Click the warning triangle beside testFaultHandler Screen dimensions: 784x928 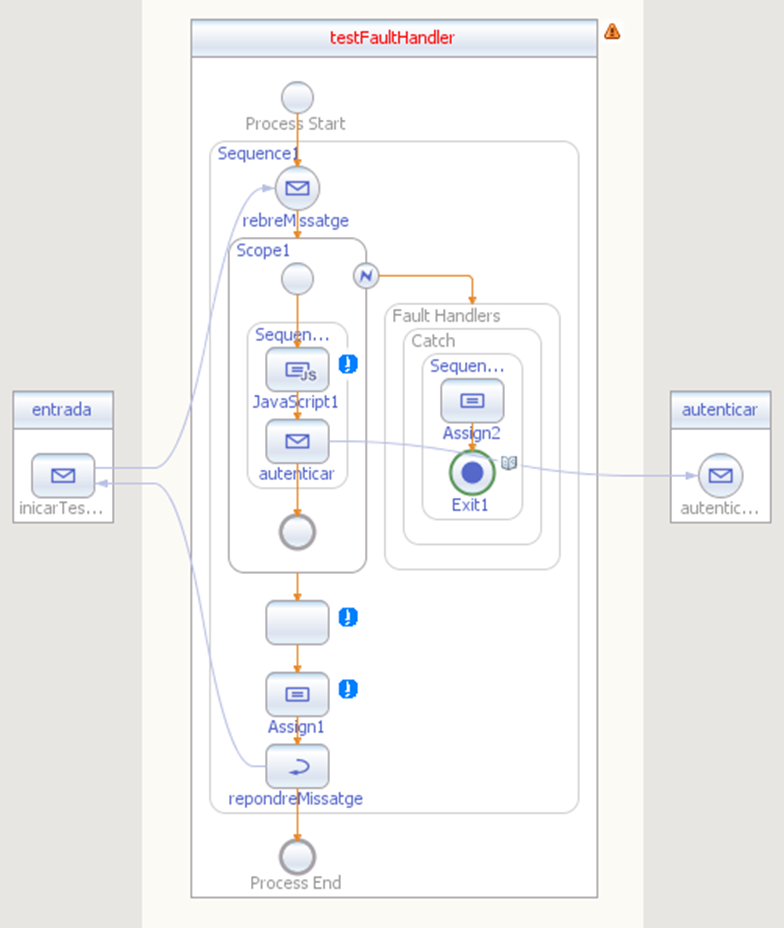612,31
